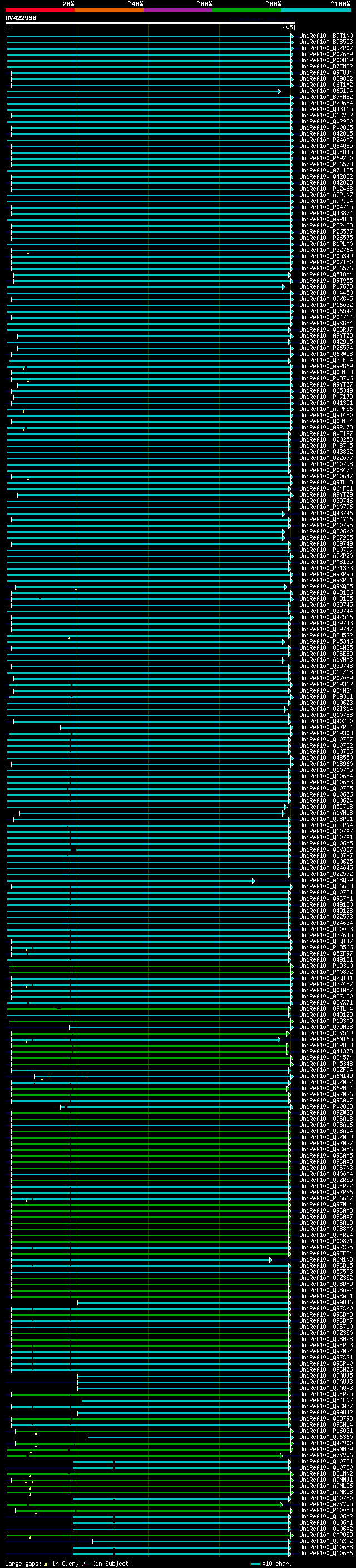Click the yellow gap marker in P18566 row
Image resolution: width=356 pixels, height=1568 pixels.
27,949
